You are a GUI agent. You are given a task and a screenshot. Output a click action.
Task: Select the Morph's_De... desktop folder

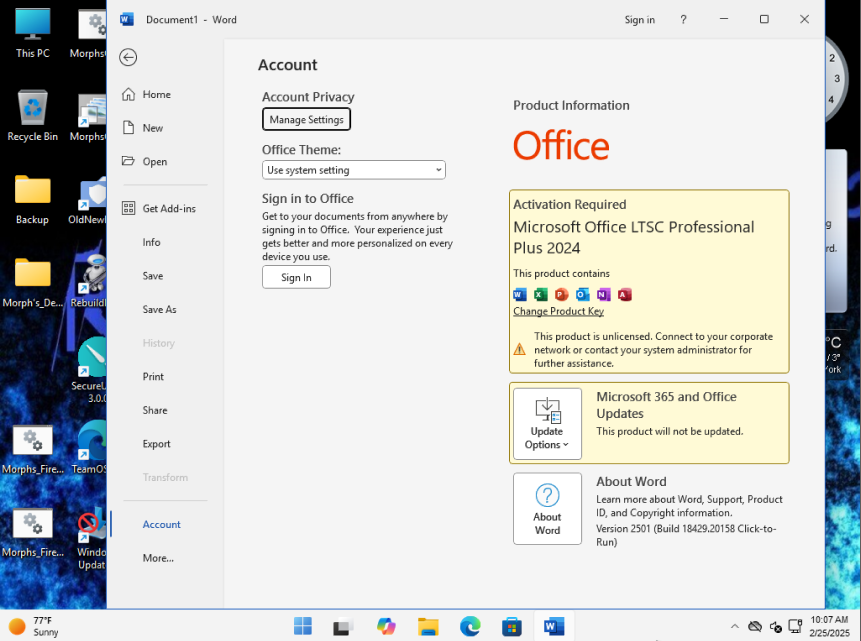coord(32,282)
